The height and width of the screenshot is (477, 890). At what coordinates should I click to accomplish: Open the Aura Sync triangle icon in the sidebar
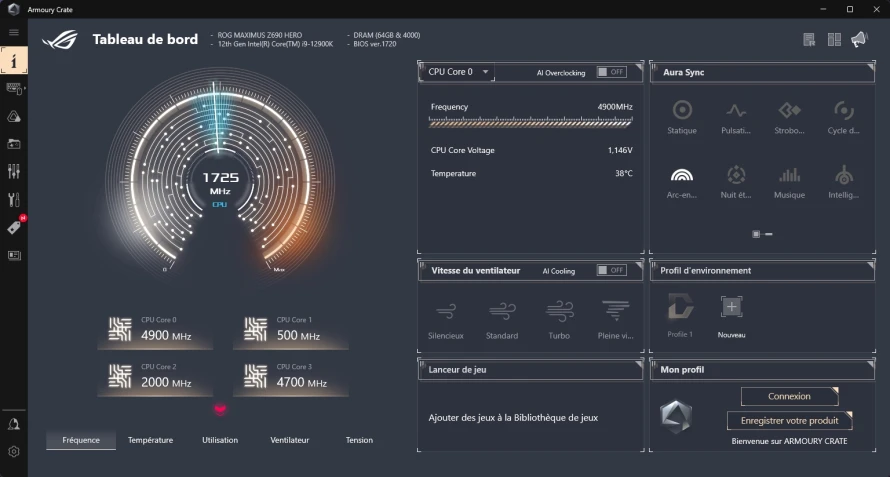pyautogui.click(x=14, y=116)
